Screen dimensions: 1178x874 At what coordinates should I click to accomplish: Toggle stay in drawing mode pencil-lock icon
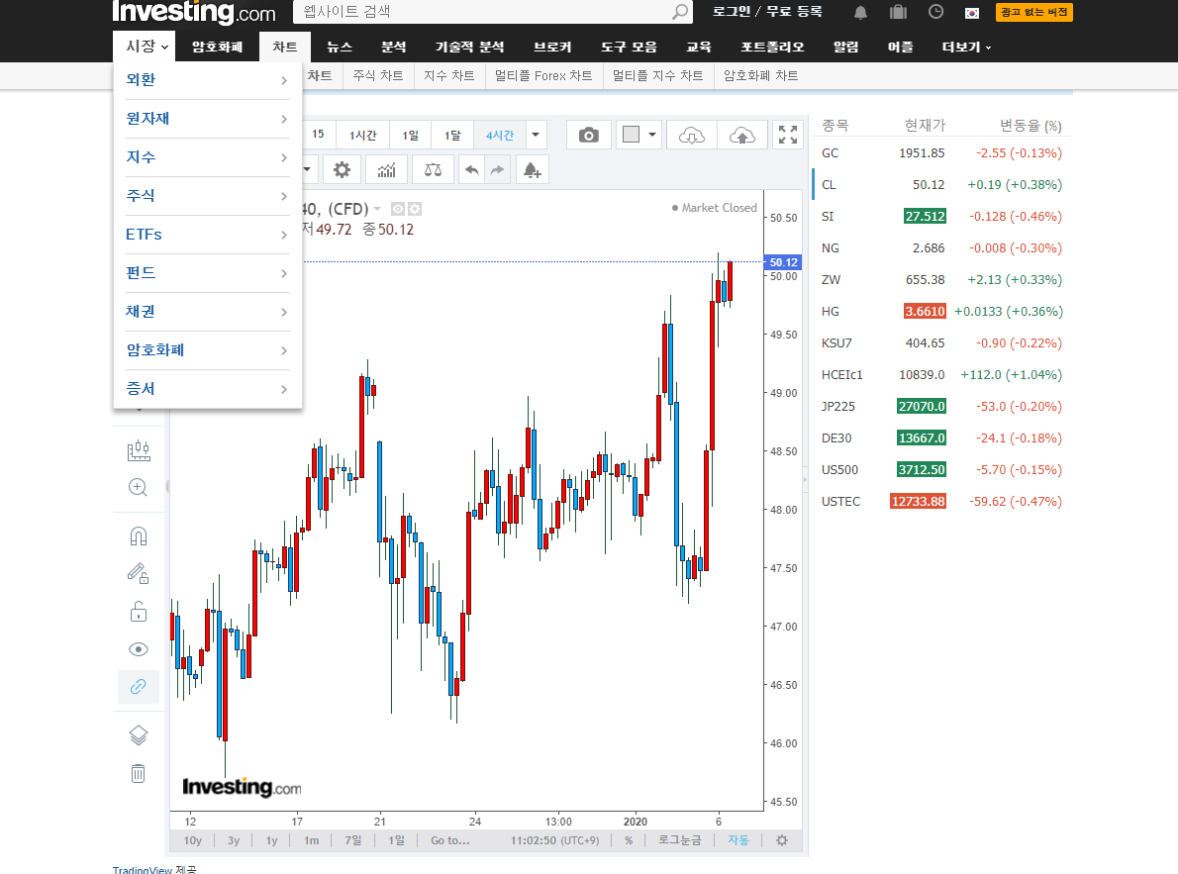click(138, 573)
